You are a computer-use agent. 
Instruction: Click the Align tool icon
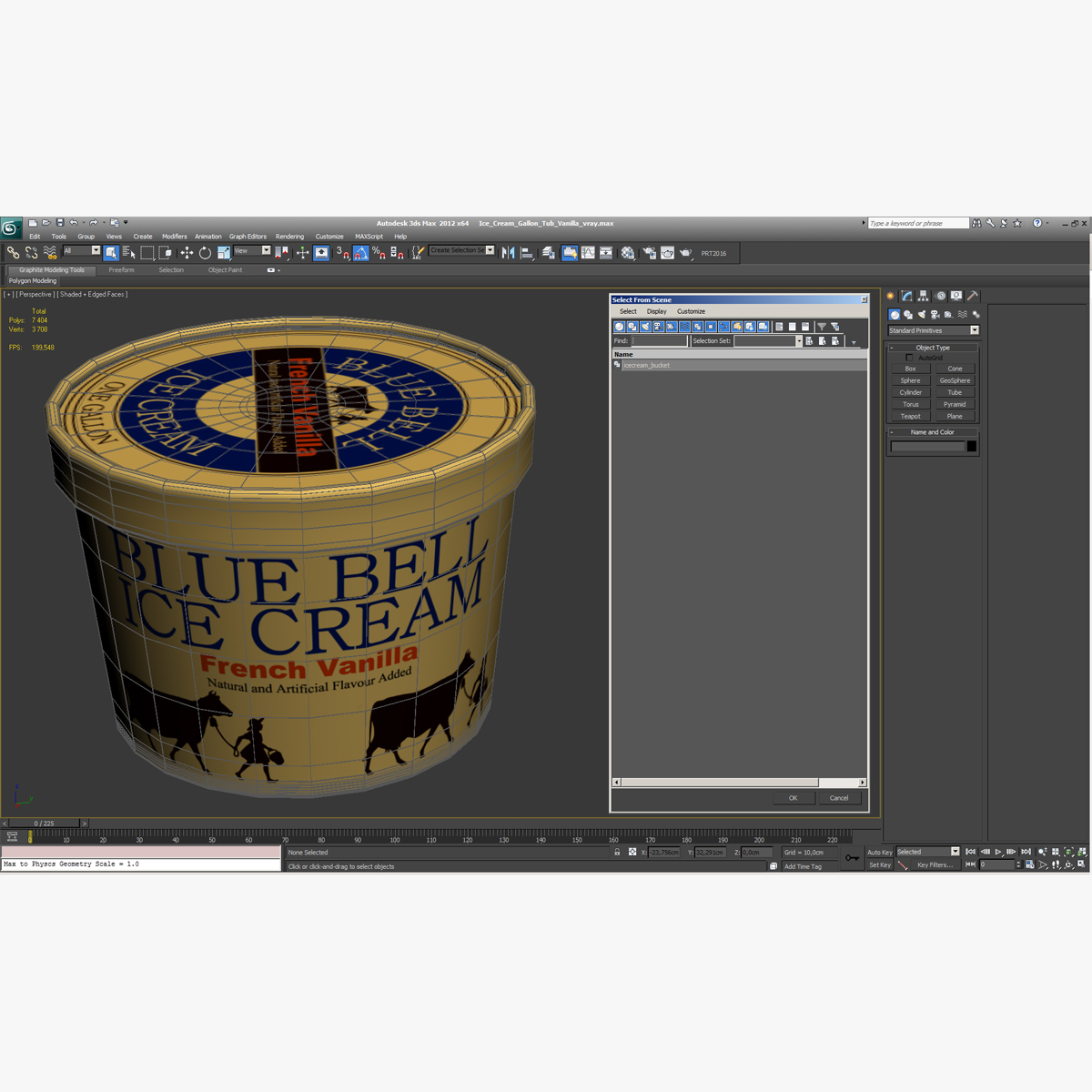(x=527, y=253)
